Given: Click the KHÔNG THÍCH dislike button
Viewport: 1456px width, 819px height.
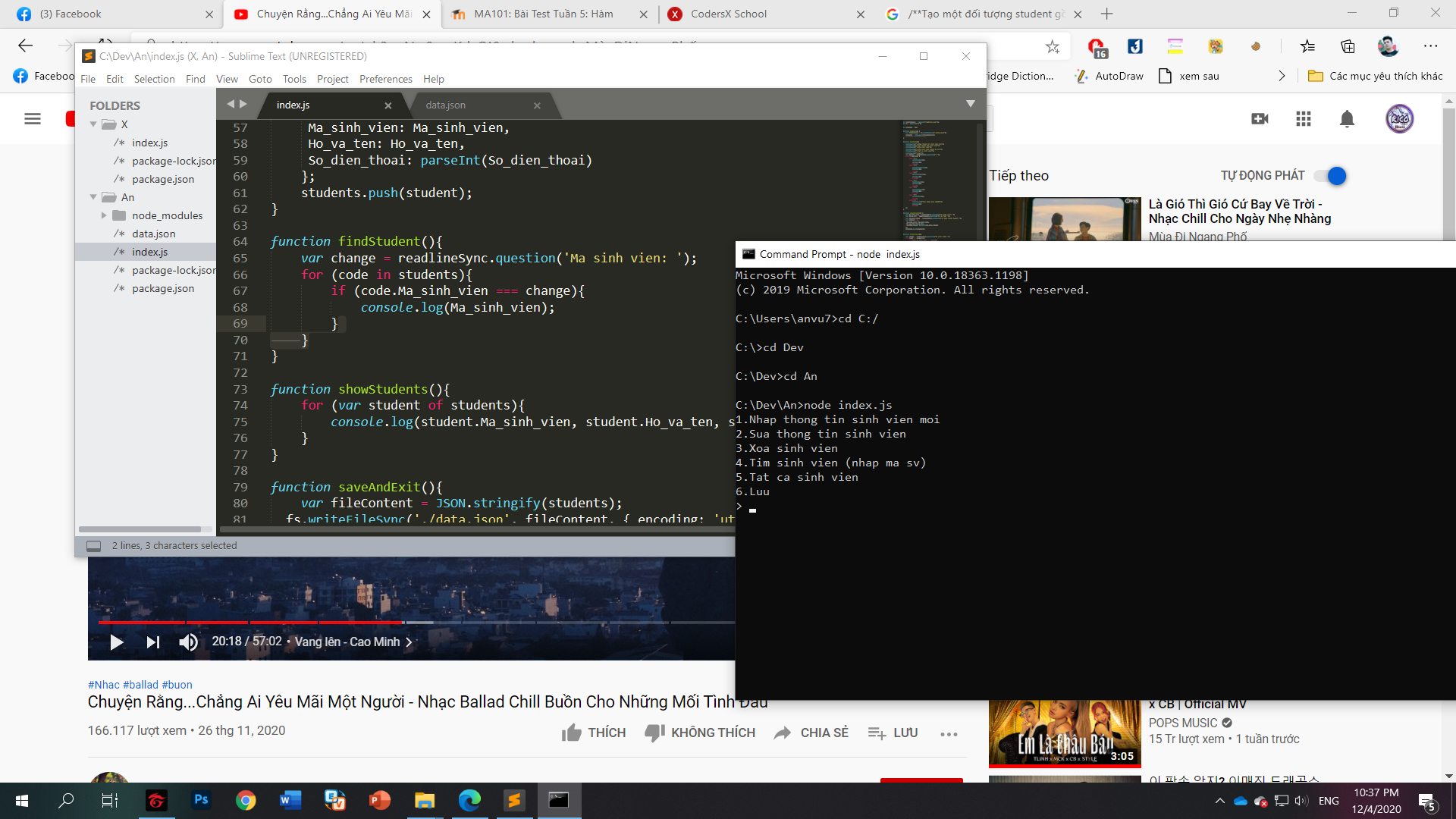Looking at the screenshot, I should [700, 733].
